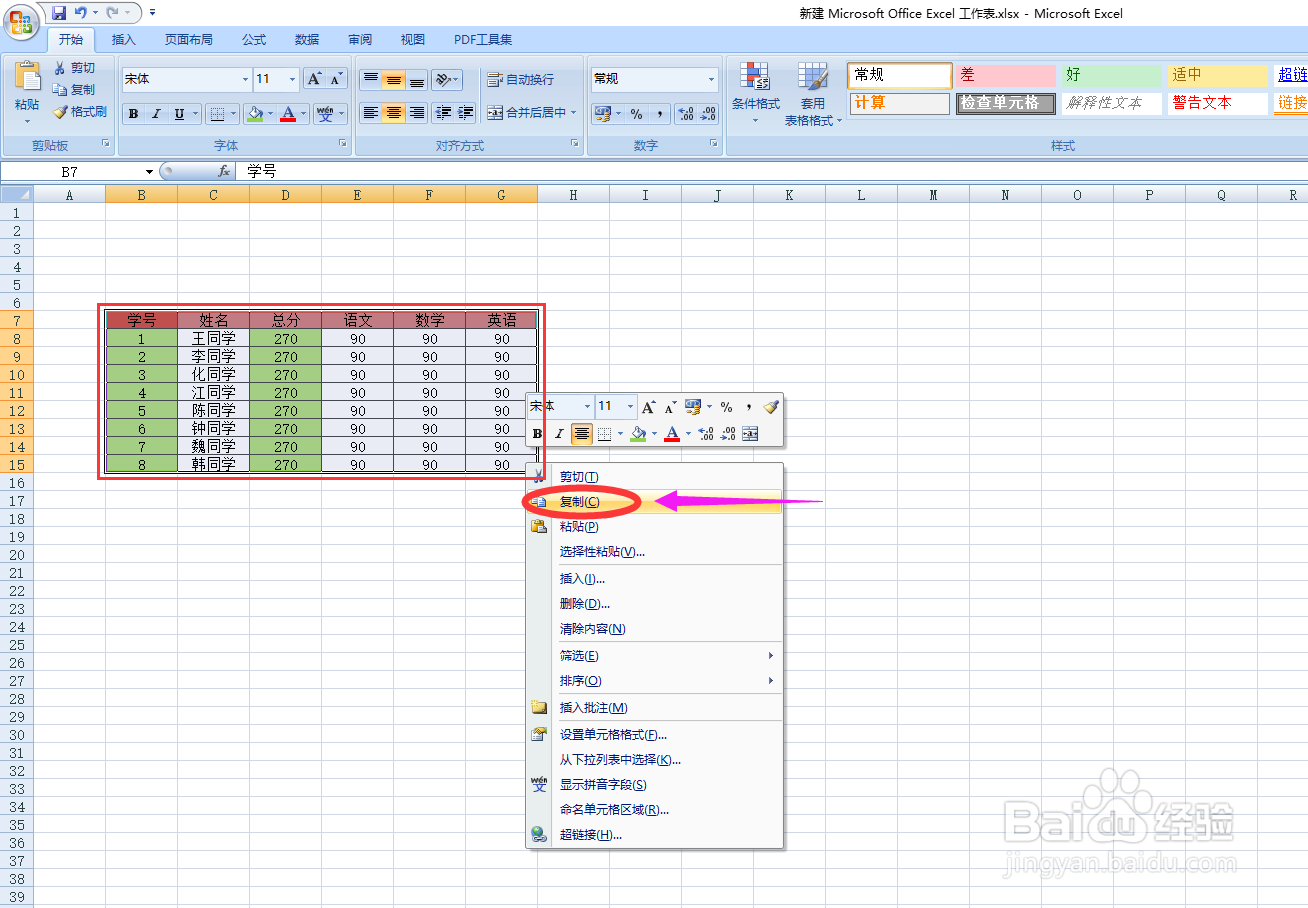Open Font dialog launcher in 字体 group
This screenshot has width=1308, height=908.
click(x=343, y=145)
